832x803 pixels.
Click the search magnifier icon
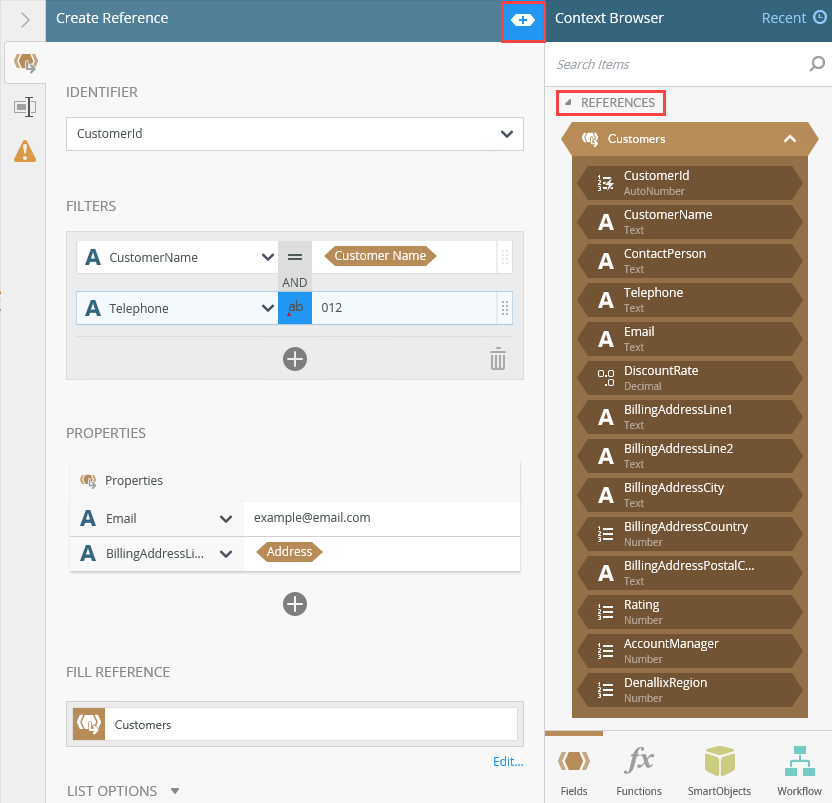(817, 64)
